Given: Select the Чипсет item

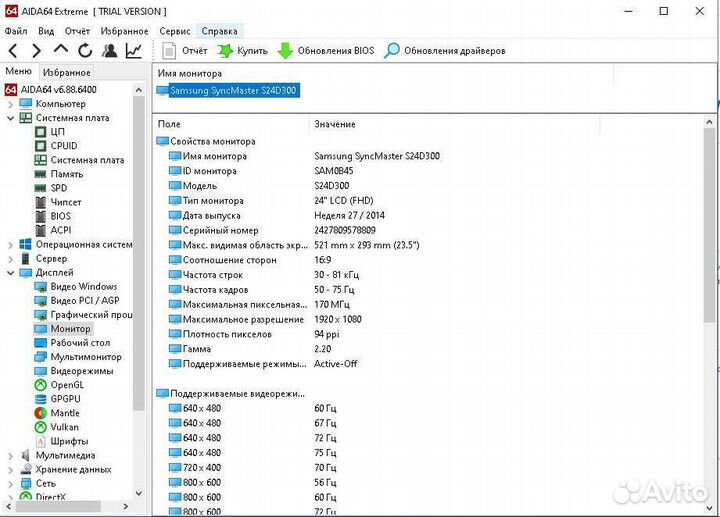Looking at the screenshot, I should tap(66, 202).
